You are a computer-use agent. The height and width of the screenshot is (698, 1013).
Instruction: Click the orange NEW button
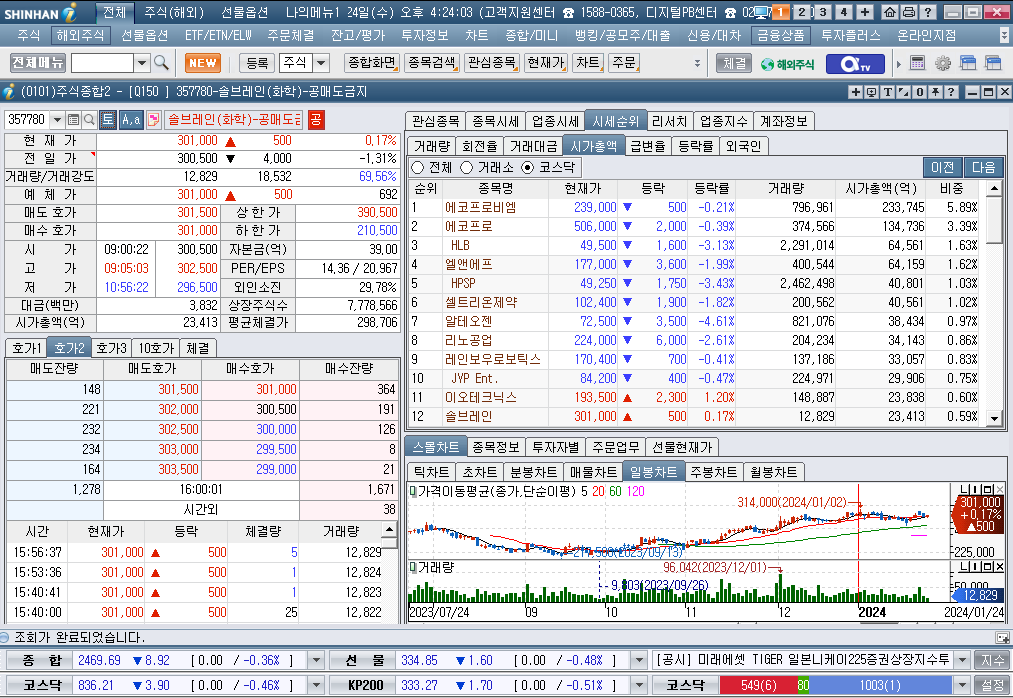(203, 63)
